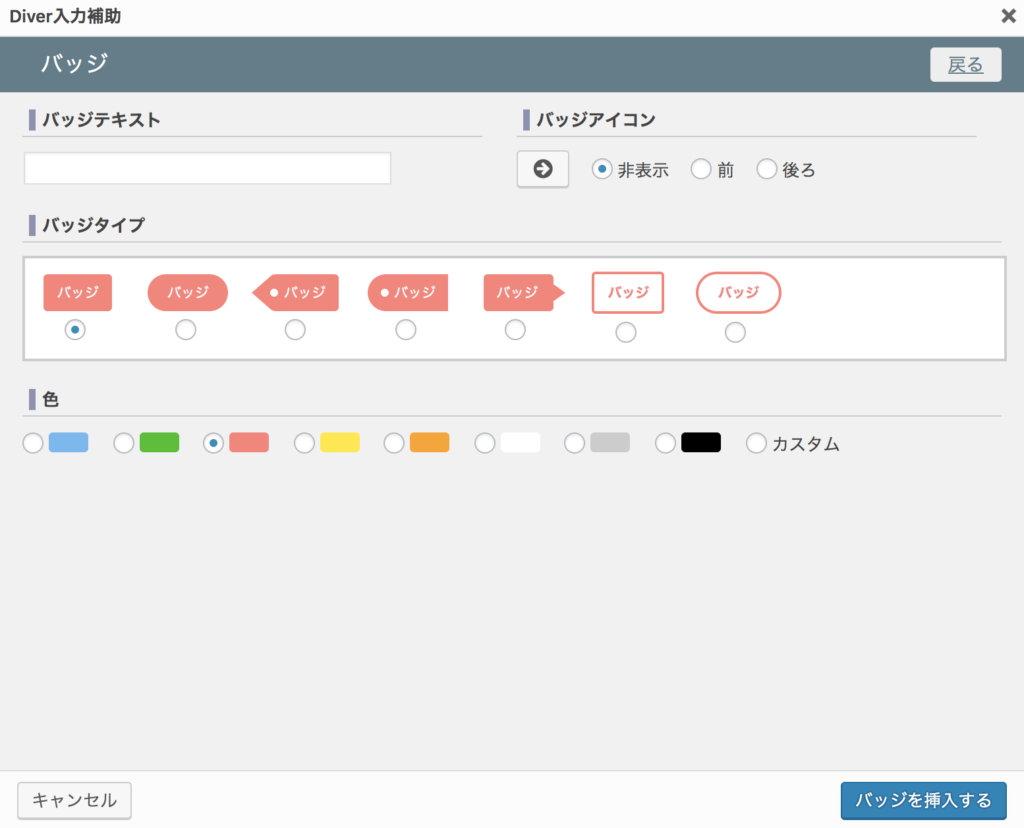Pick the outlined rounded badge style

735,332
